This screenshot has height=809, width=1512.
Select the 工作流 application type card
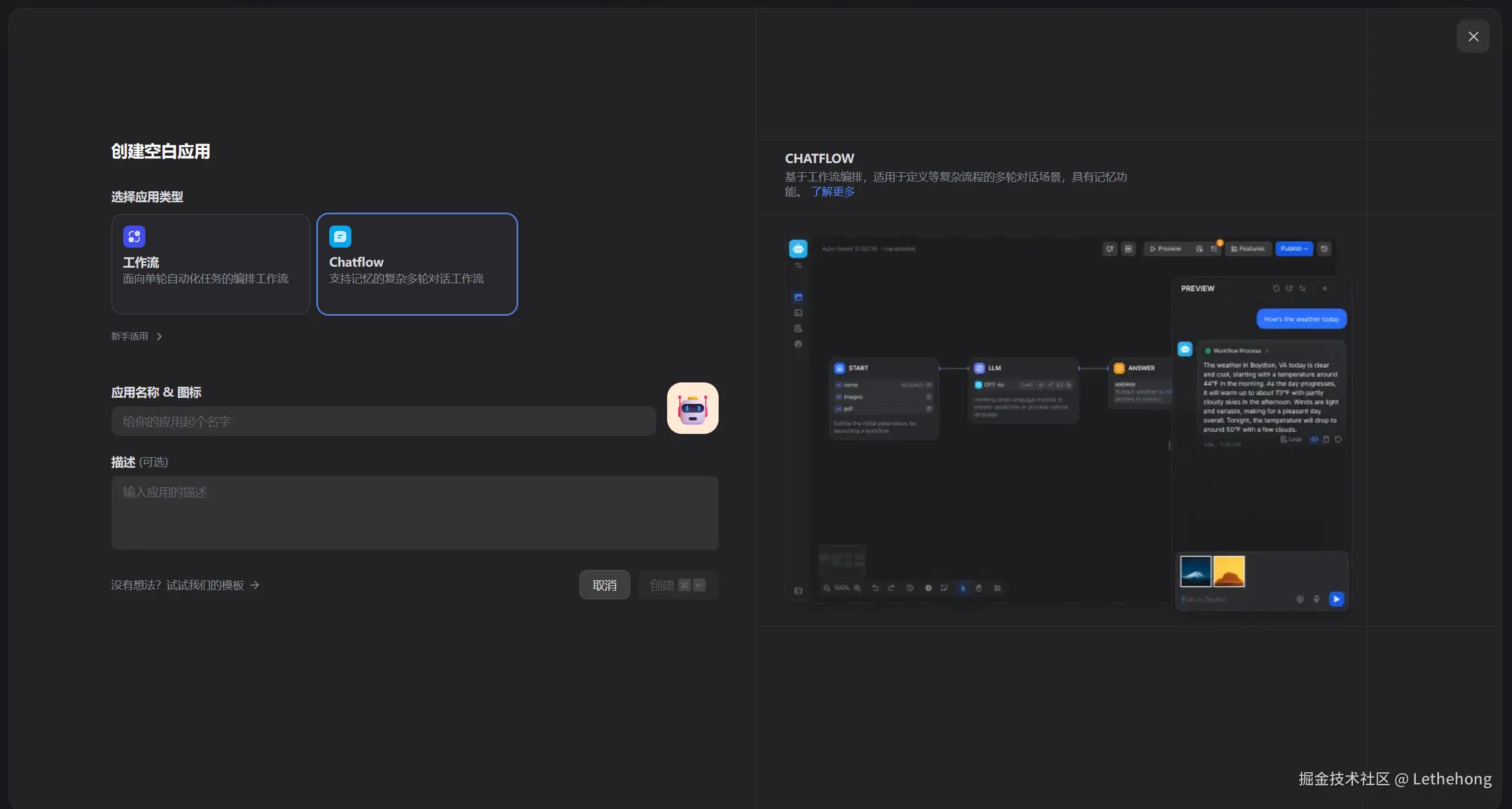[x=210, y=264]
